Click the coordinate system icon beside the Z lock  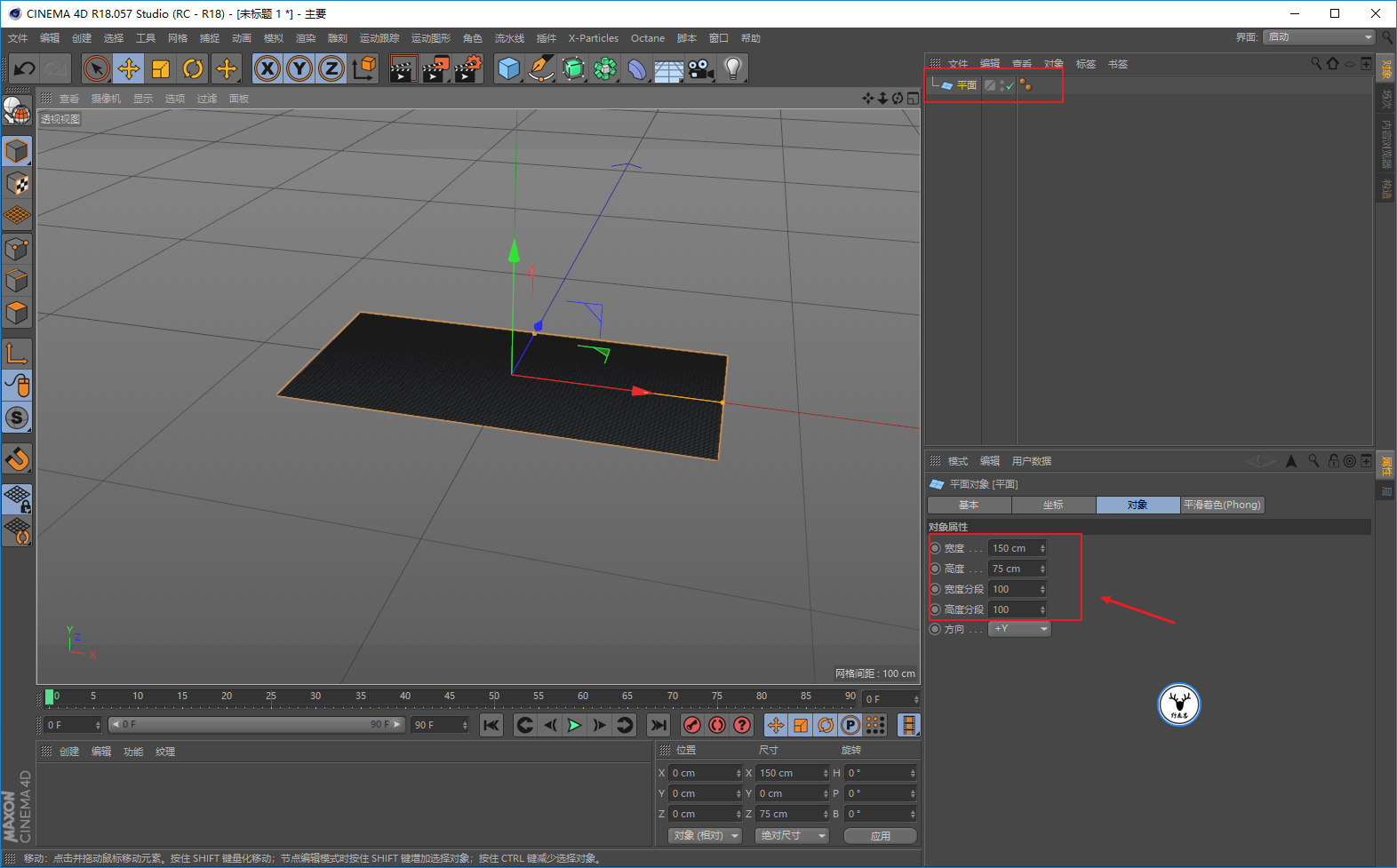(363, 68)
